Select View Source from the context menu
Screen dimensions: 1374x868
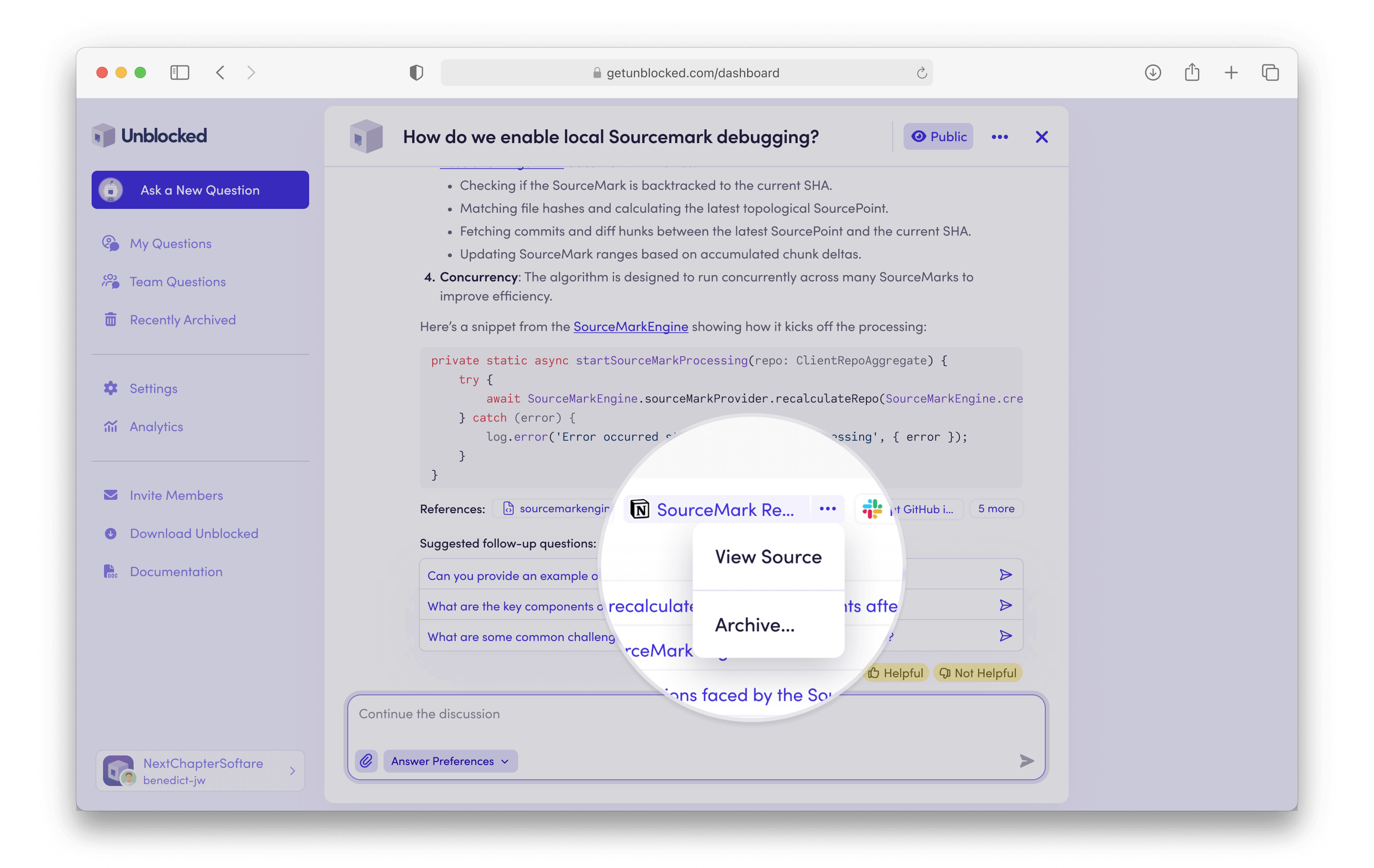pos(768,557)
